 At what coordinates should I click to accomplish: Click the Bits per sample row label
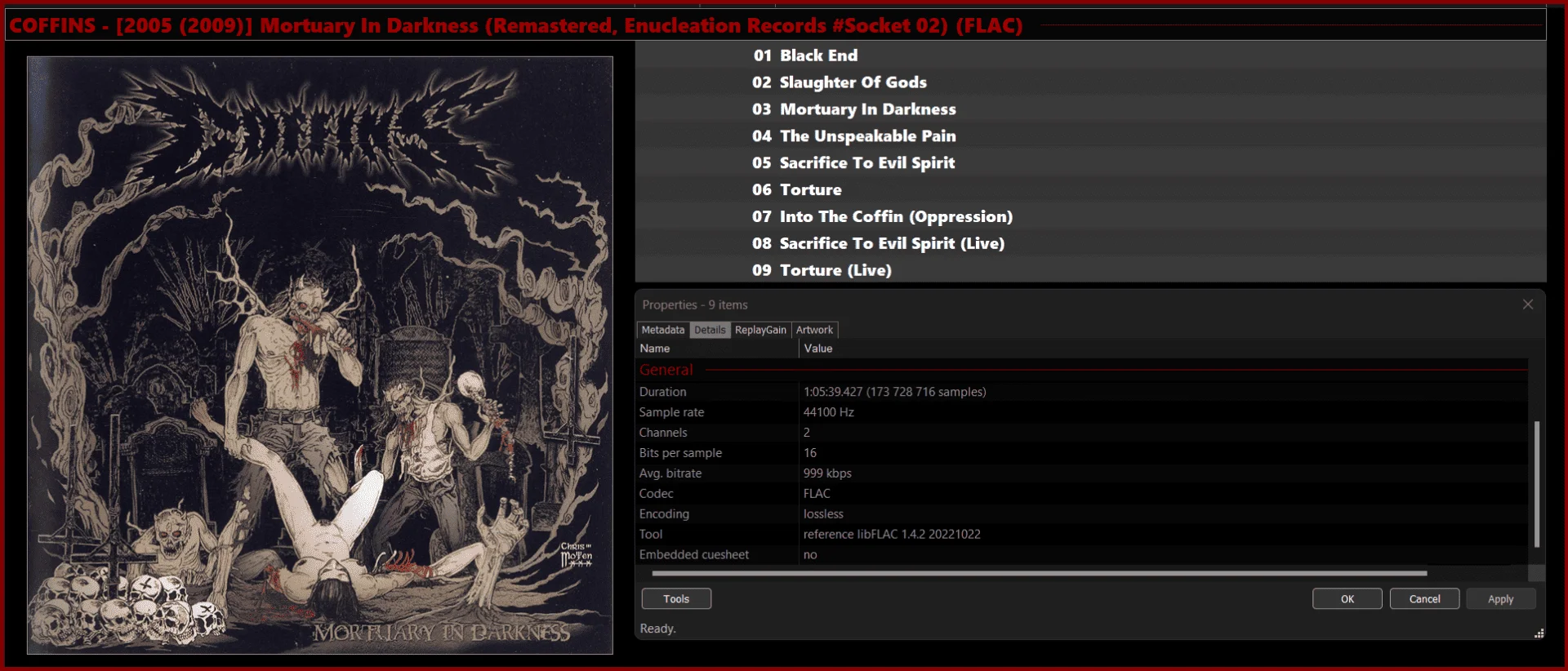coord(680,453)
